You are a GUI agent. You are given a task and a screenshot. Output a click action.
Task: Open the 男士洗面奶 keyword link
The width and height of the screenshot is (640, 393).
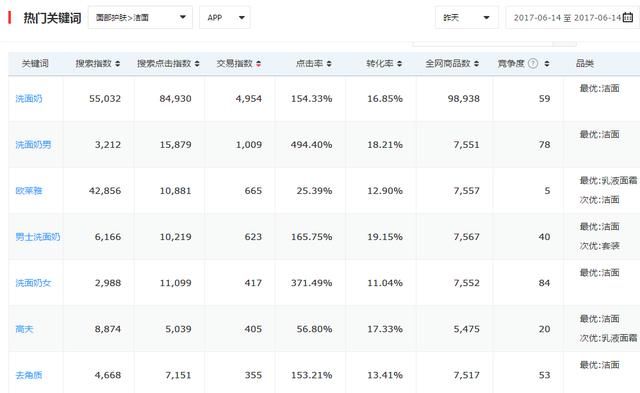38,237
